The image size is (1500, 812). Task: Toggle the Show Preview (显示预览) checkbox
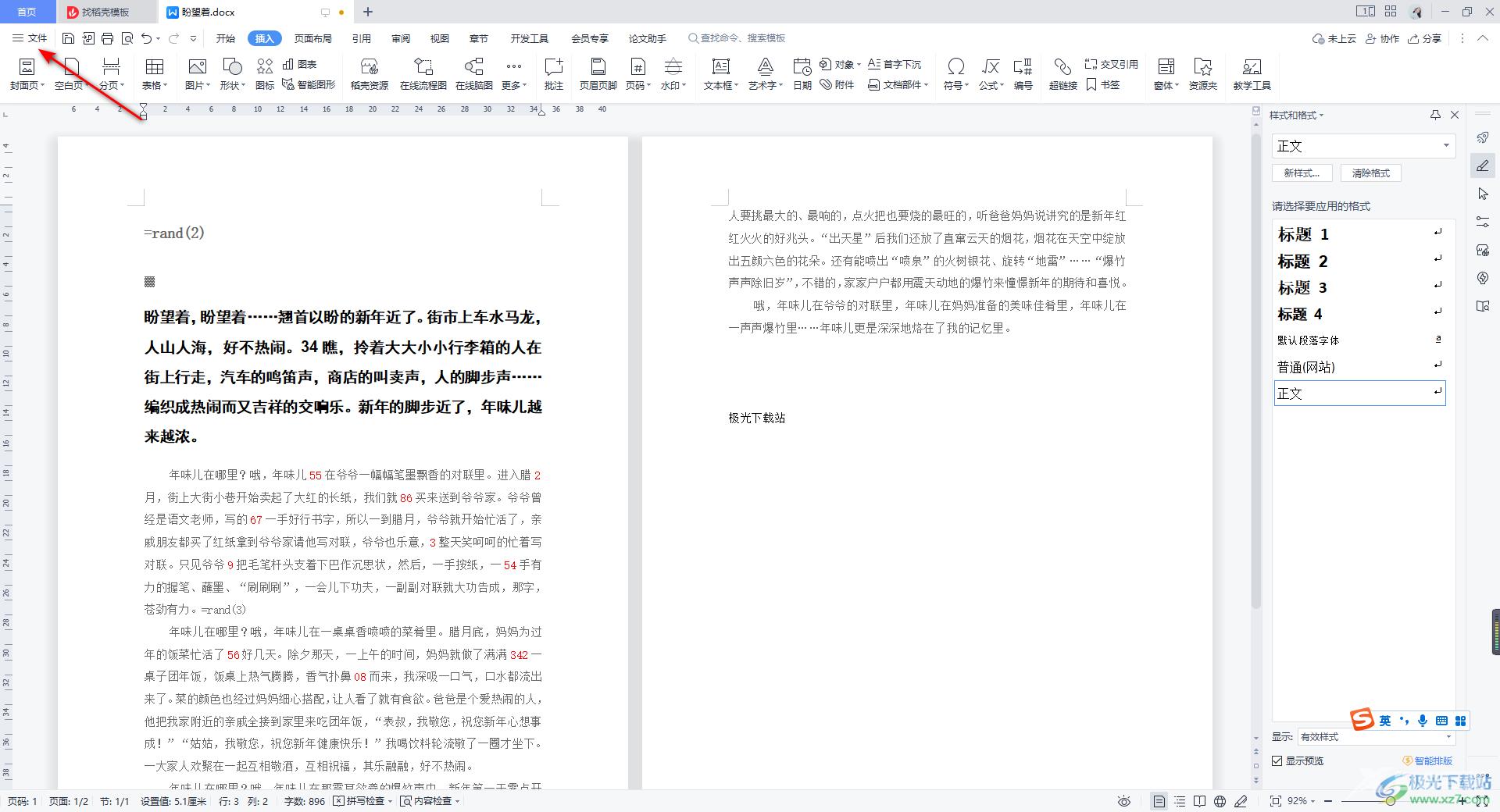[1277, 760]
